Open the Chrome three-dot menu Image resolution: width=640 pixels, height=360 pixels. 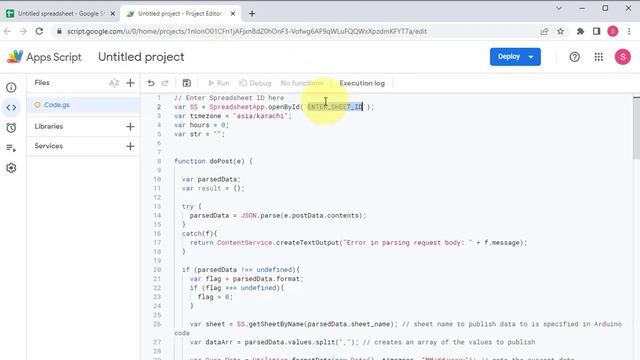(629, 31)
